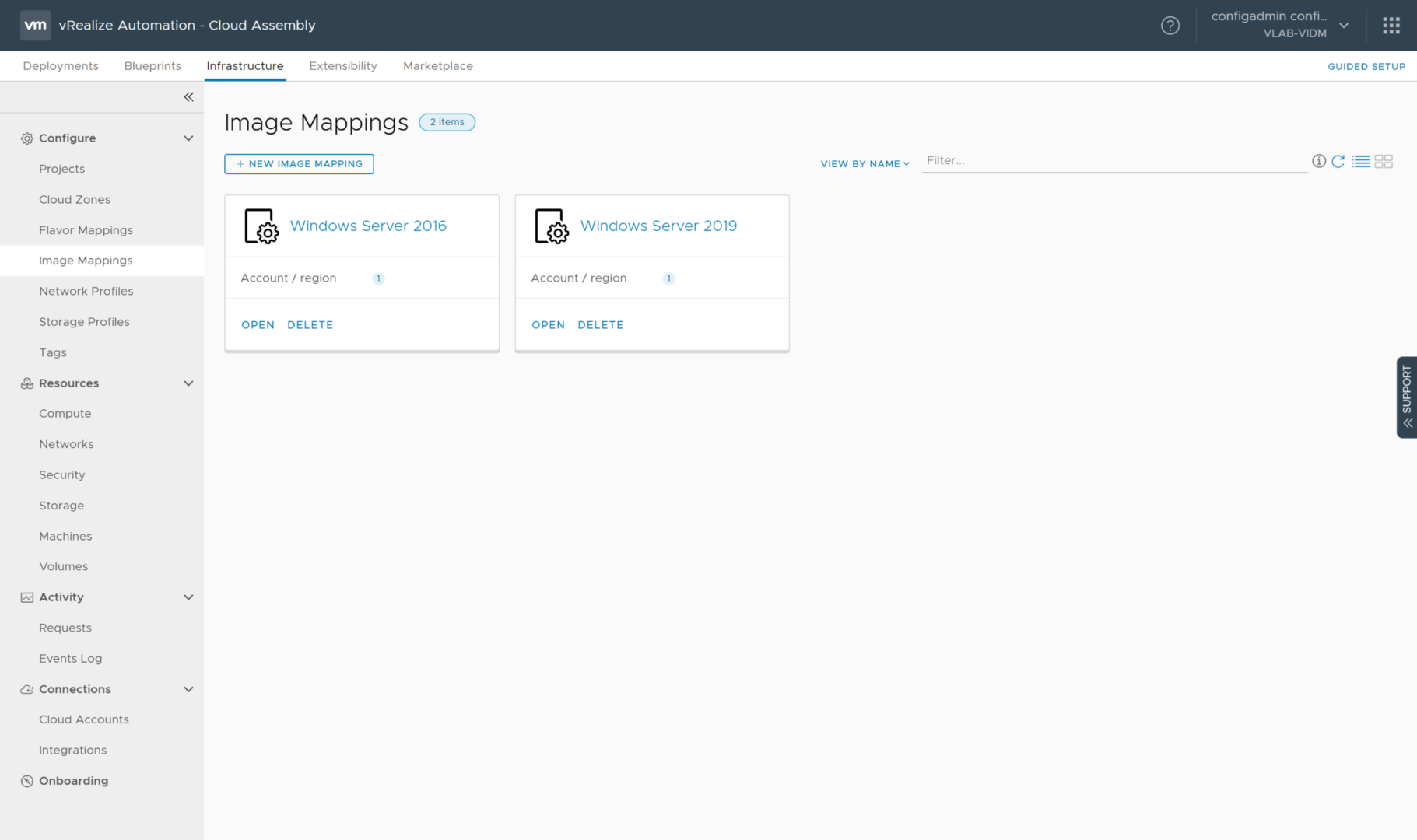The image size is (1417, 840).
Task: Click the vm logo in header
Action: (x=35, y=25)
